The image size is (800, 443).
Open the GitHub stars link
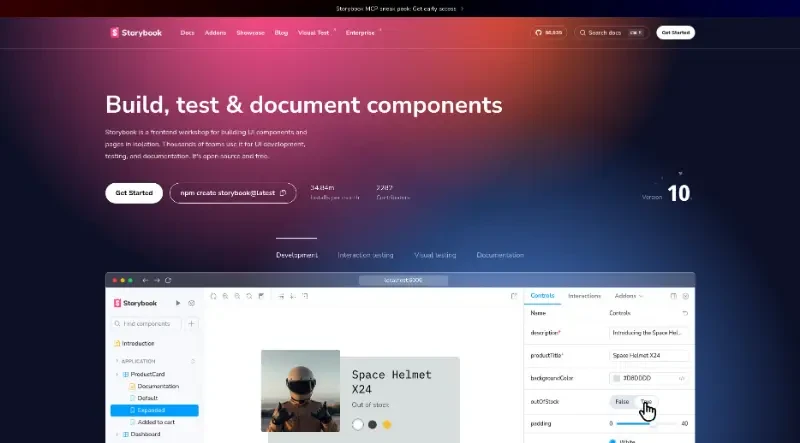(548, 32)
